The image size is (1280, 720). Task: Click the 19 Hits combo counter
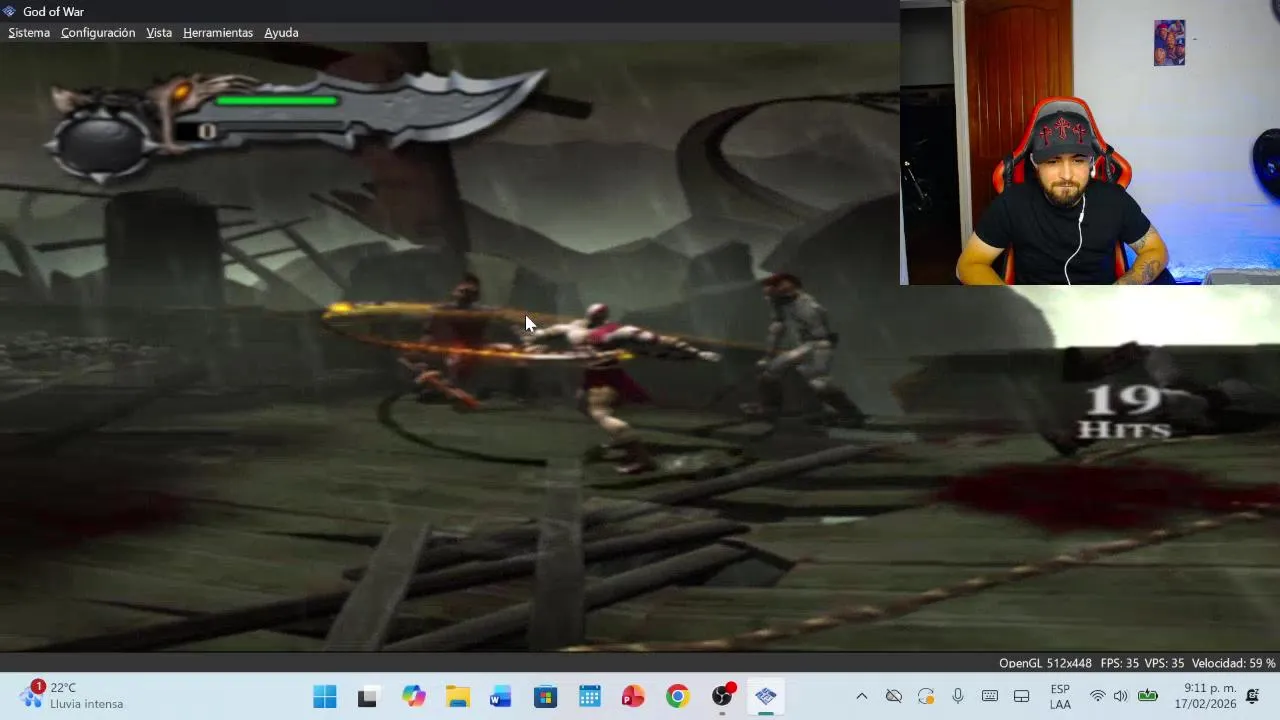click(1123, 412)
